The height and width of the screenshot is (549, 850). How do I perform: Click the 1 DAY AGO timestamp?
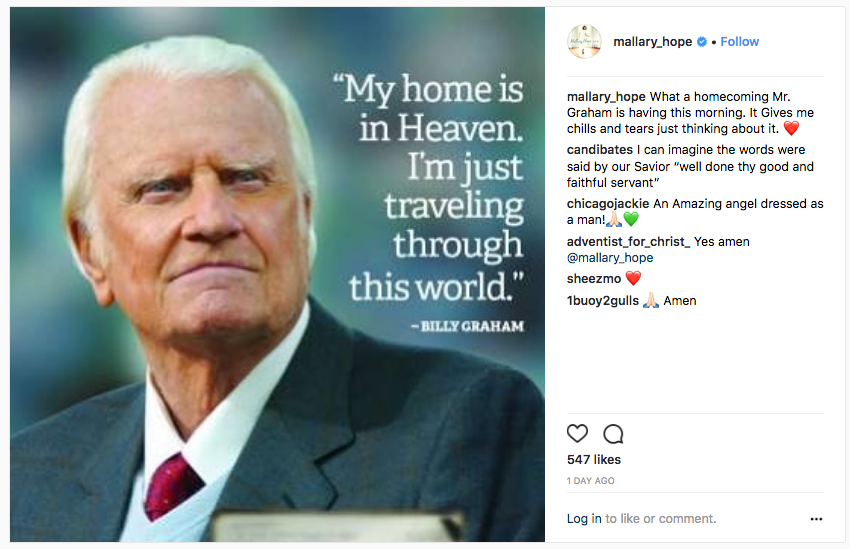click(x=591, y=481)
